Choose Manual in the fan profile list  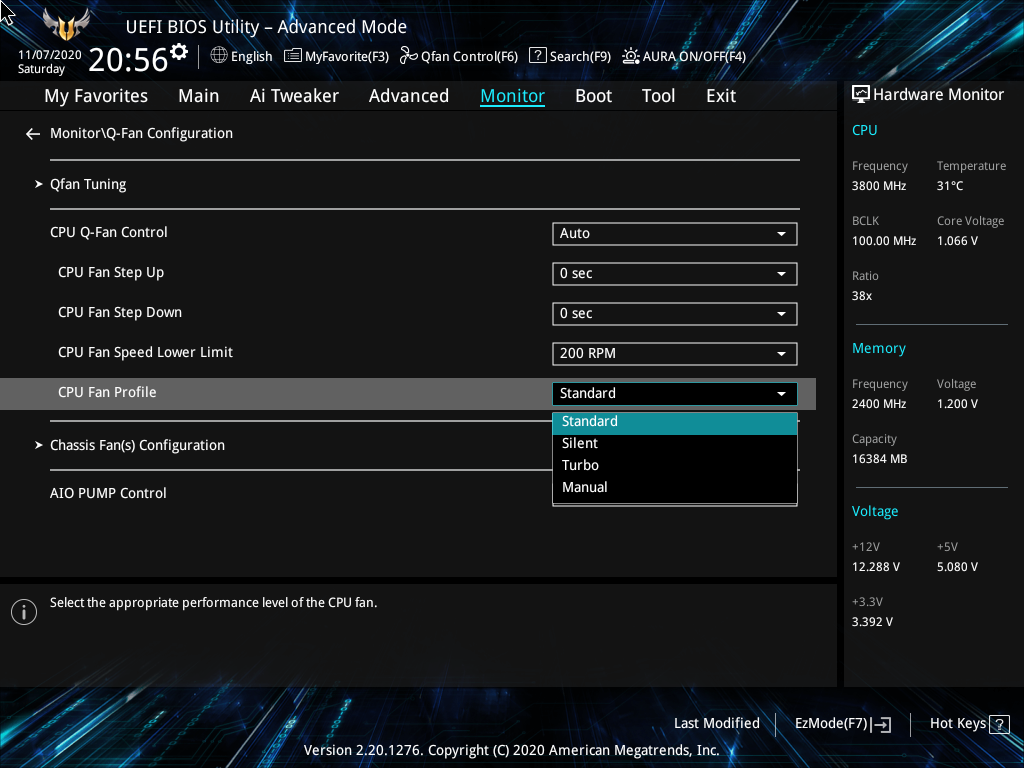pos(675,488)
